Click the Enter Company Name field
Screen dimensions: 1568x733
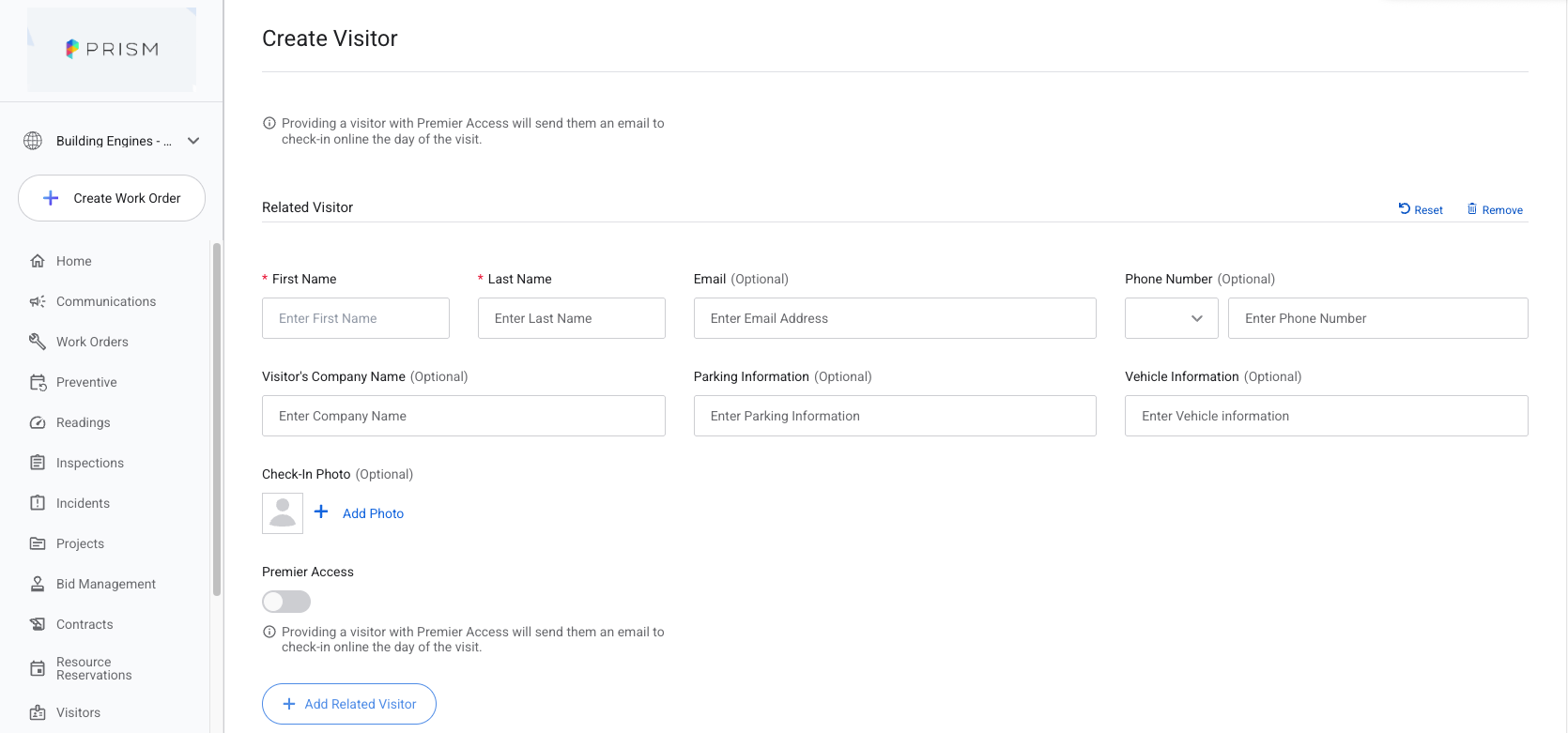click(464, 416)
